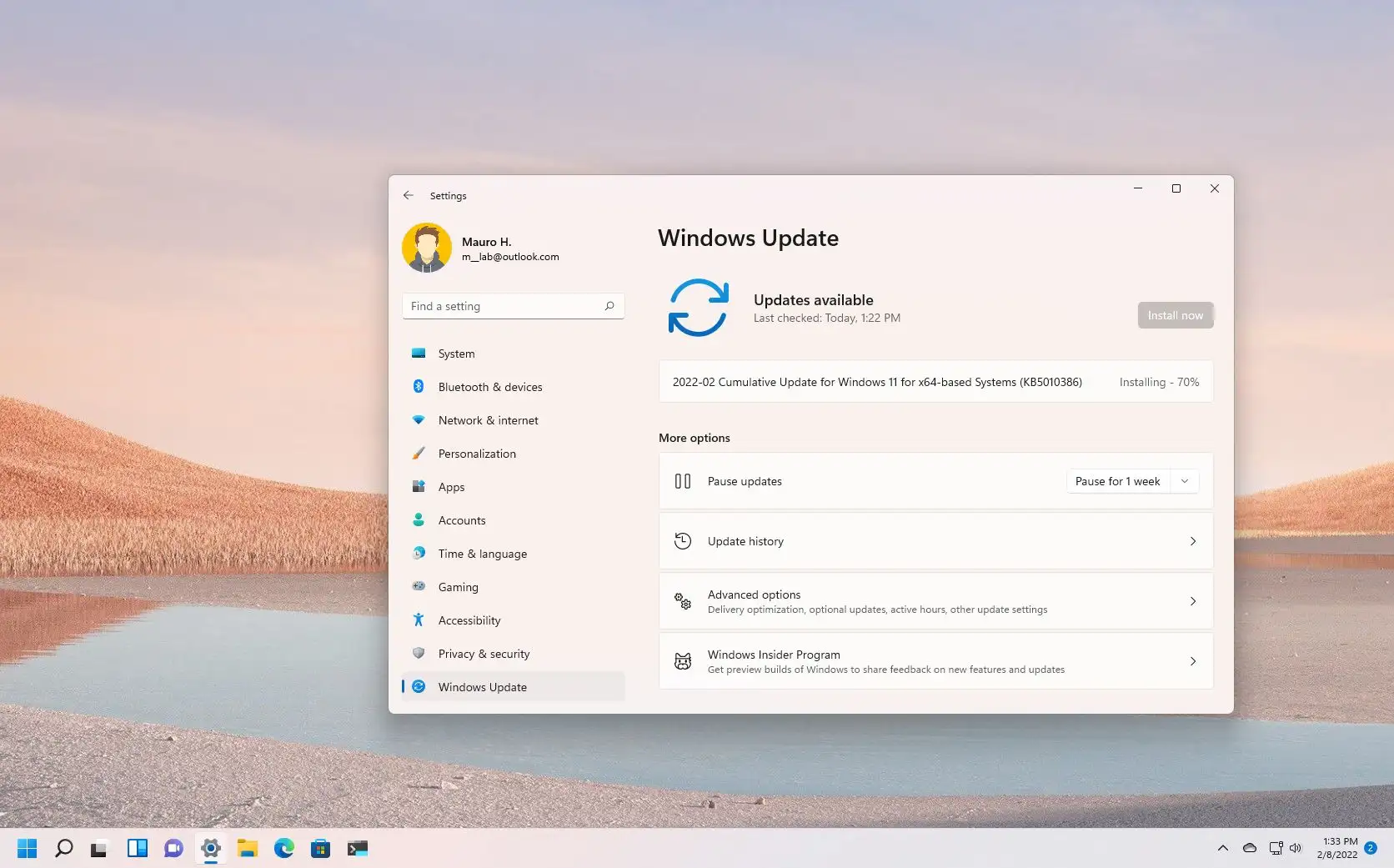Click the Settings gear on the taskbar

[x=210, y=848]
